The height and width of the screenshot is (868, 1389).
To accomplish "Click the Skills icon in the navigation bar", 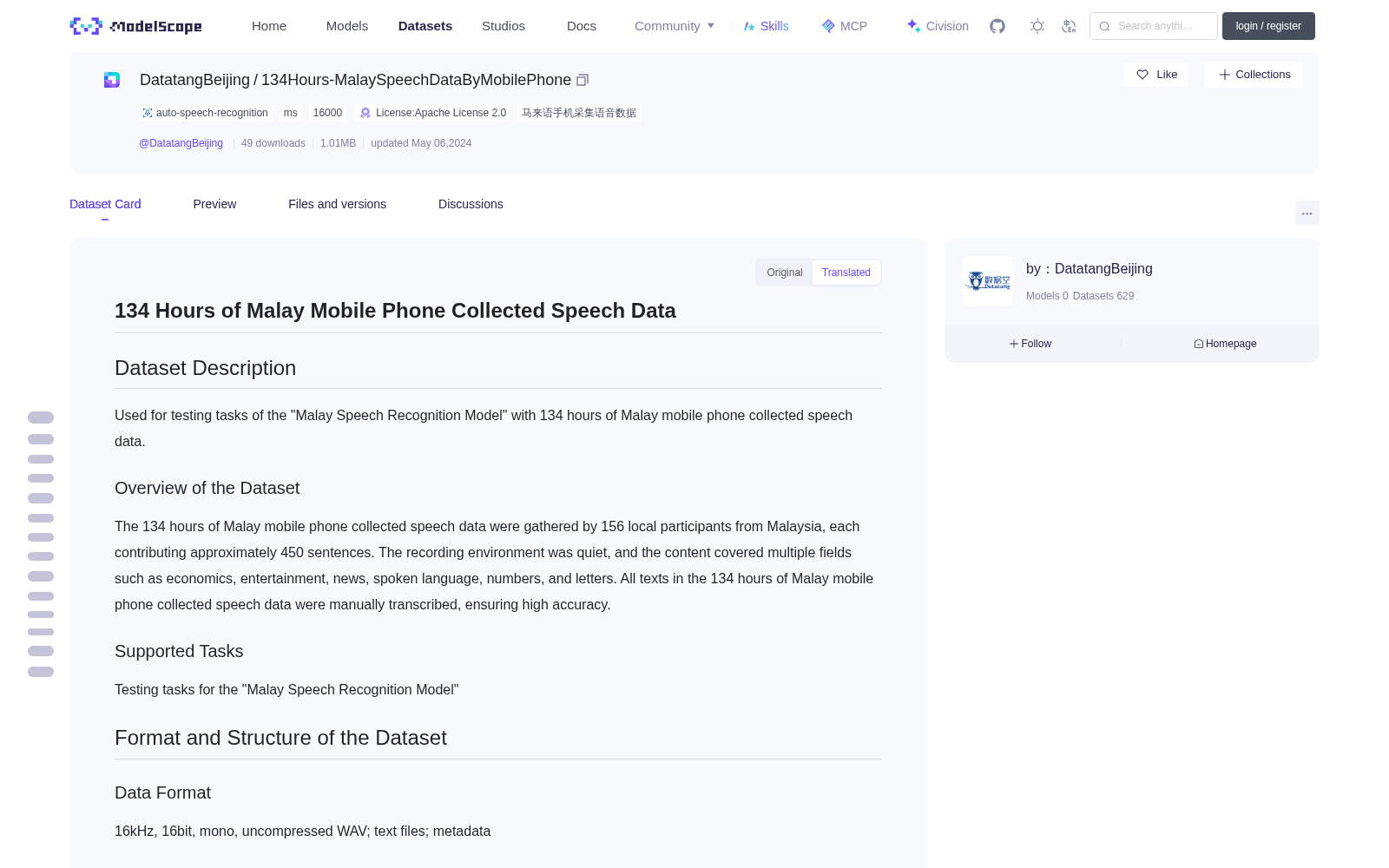I will tap(749, 26).
